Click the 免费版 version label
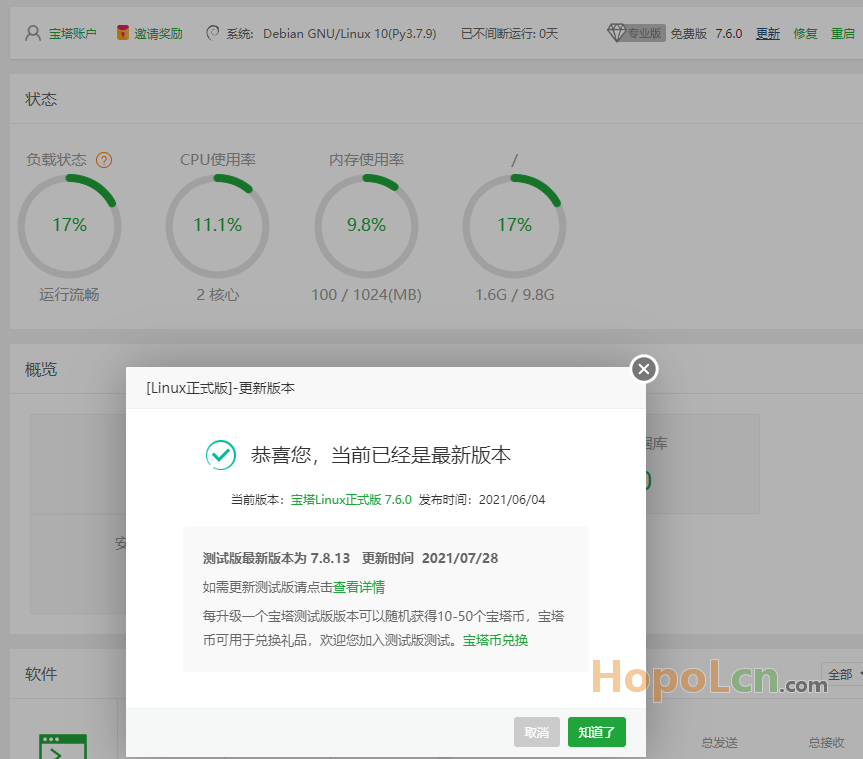 coord(689,34)
